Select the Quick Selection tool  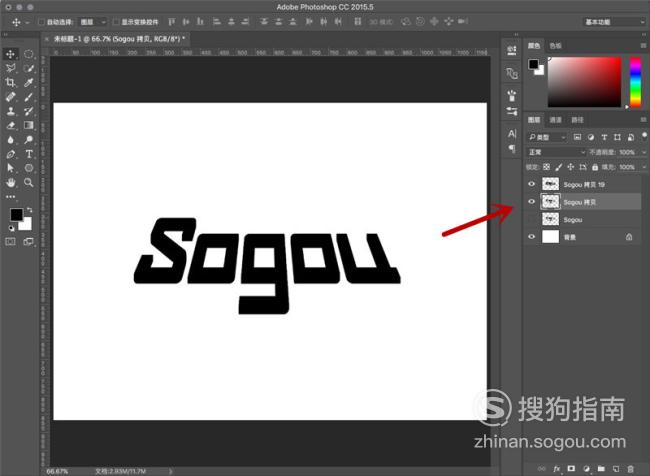[x=29, y=68]
